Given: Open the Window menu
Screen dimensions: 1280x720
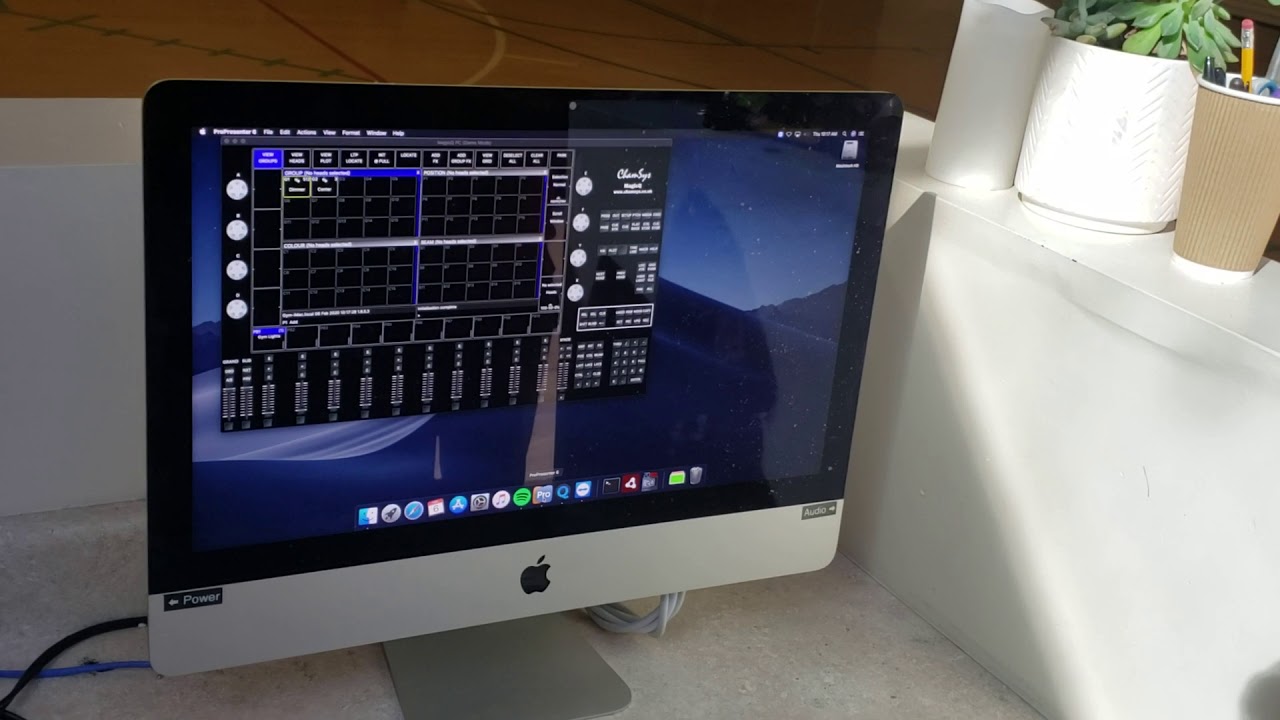Looking at the screenshot, I should [376, 132].
